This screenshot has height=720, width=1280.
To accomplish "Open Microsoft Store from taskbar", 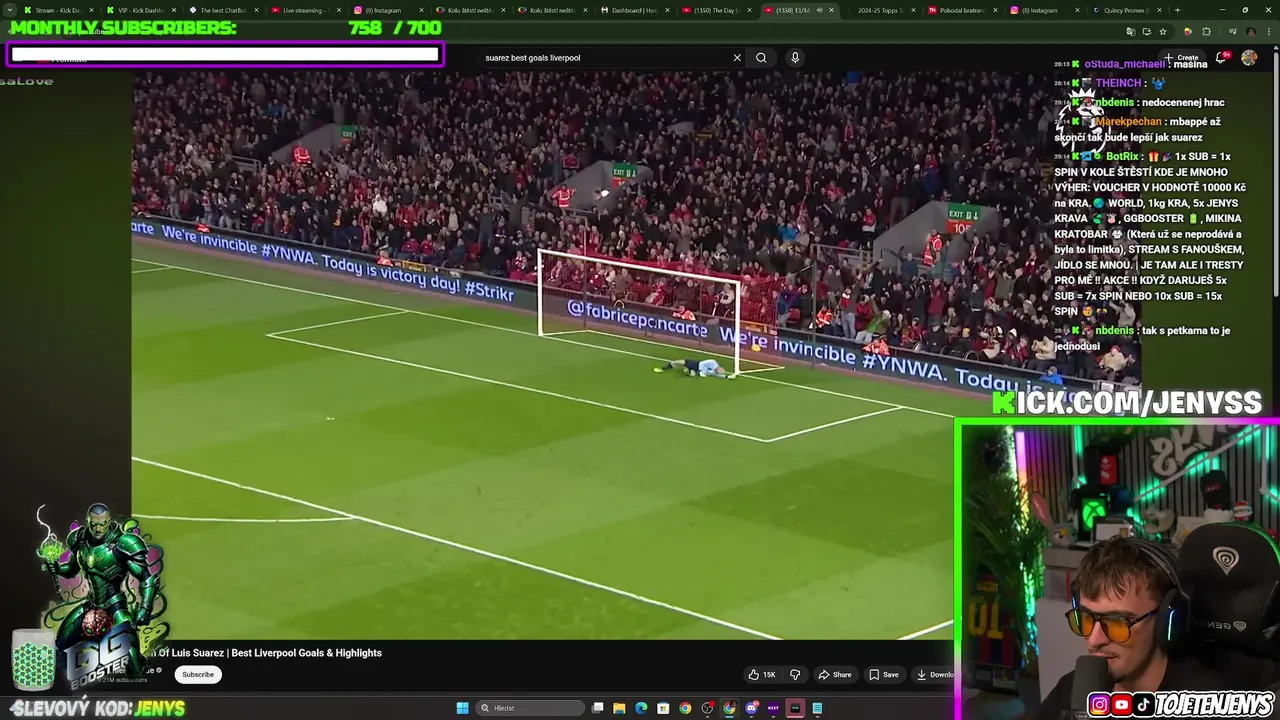I will point(663,708).
